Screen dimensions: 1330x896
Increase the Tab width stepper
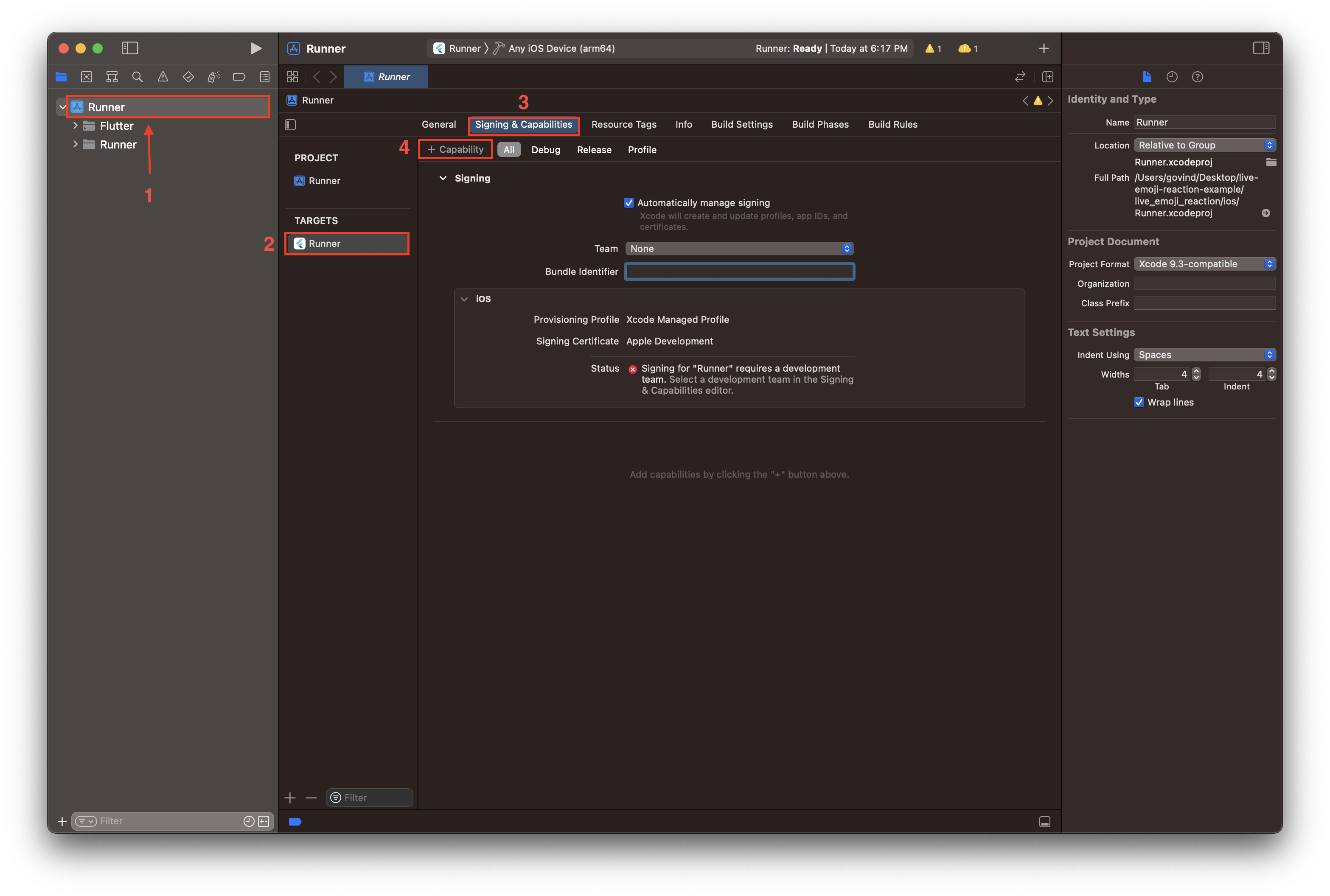pyautogui.click(x=1196, y=370)
